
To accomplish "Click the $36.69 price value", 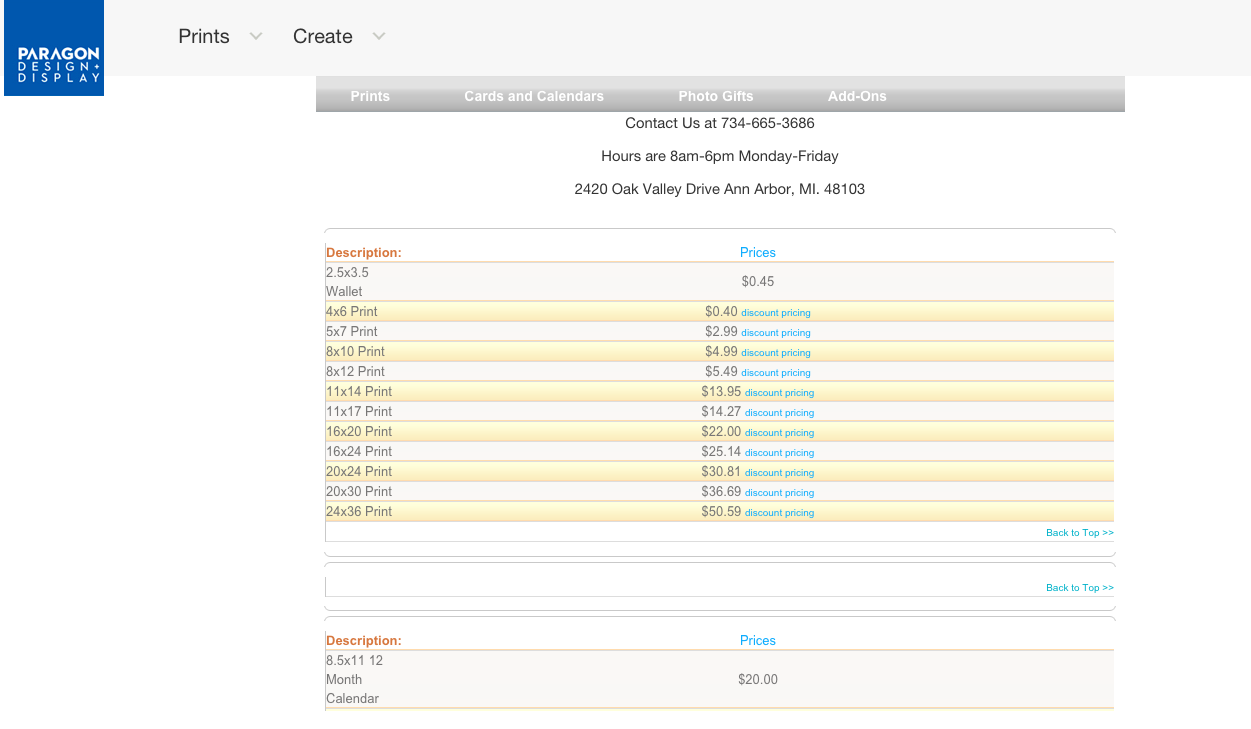I will [721, 492].
